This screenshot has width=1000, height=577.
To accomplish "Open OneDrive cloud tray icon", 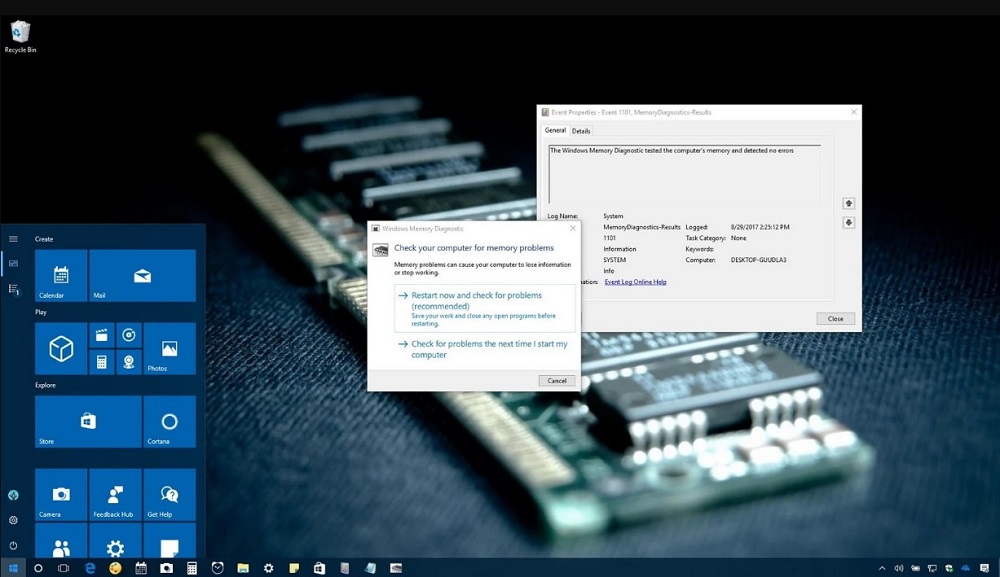I will pos(966,568).
